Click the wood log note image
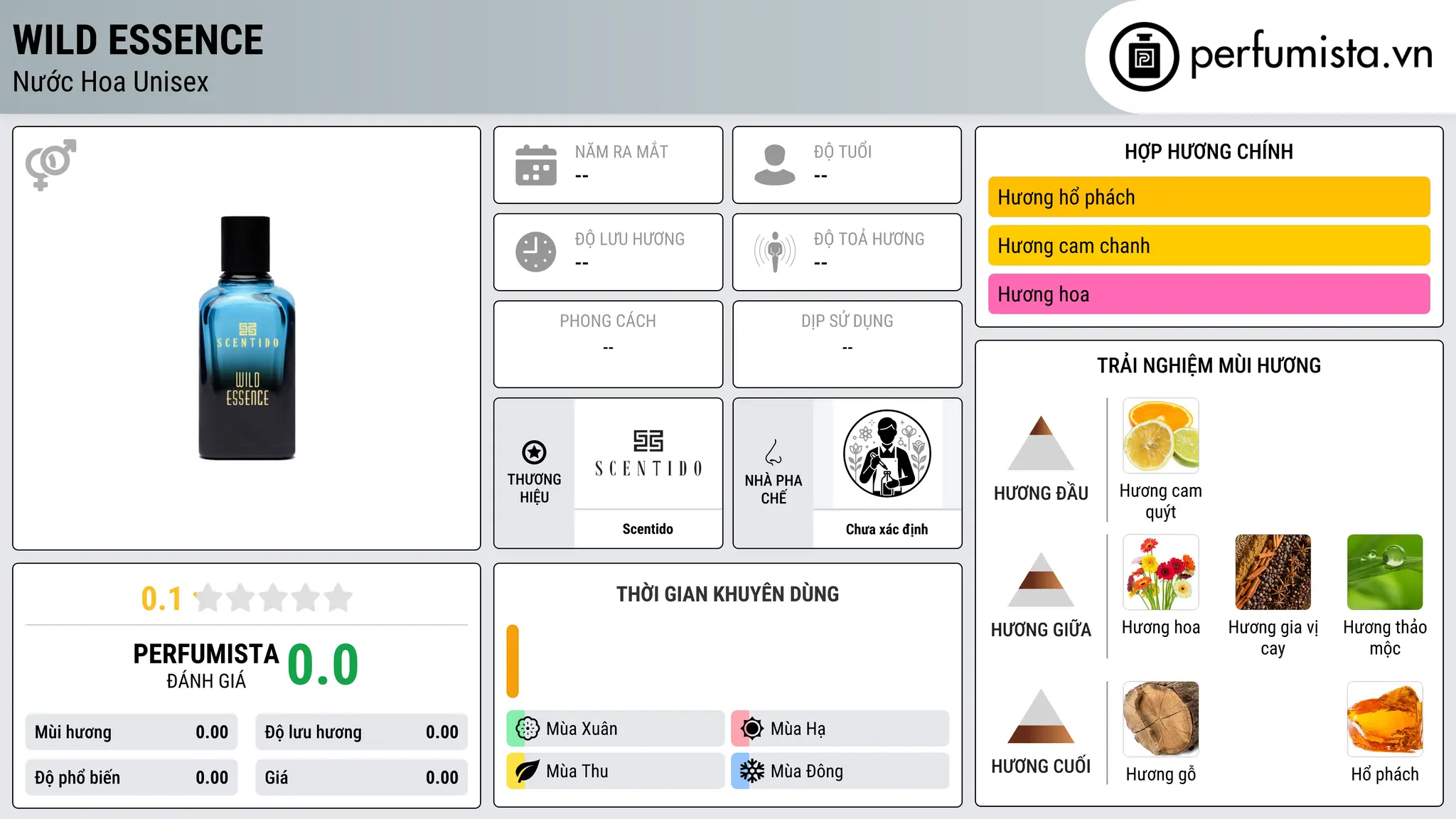Image resolution: width=1456 pixels, height=819 pixels. (1161, 719)
